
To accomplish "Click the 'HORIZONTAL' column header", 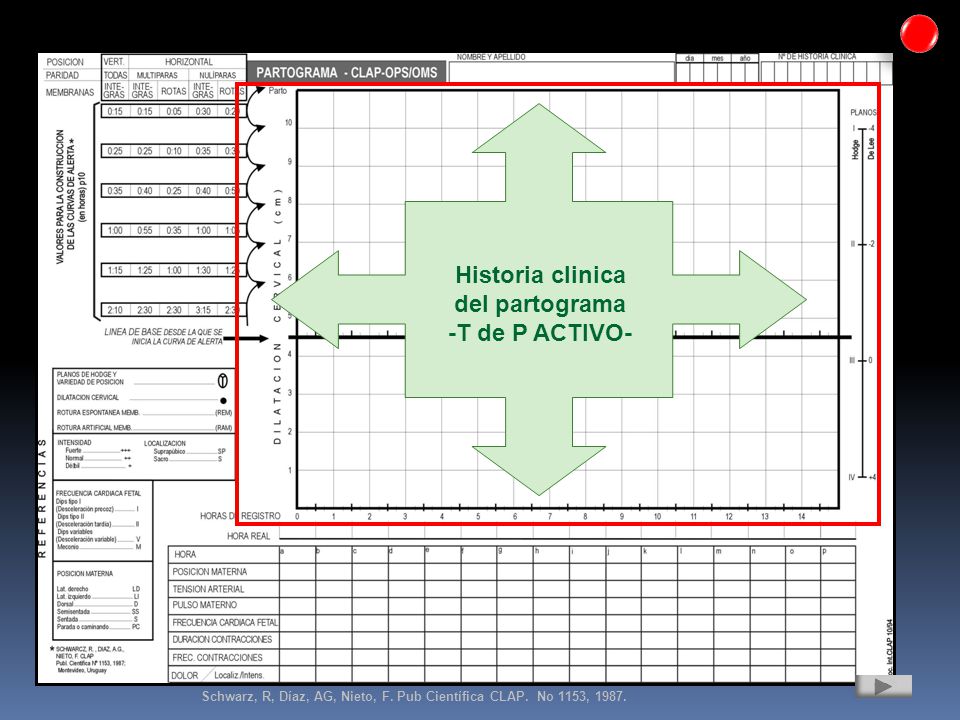I will pos(189,62).
